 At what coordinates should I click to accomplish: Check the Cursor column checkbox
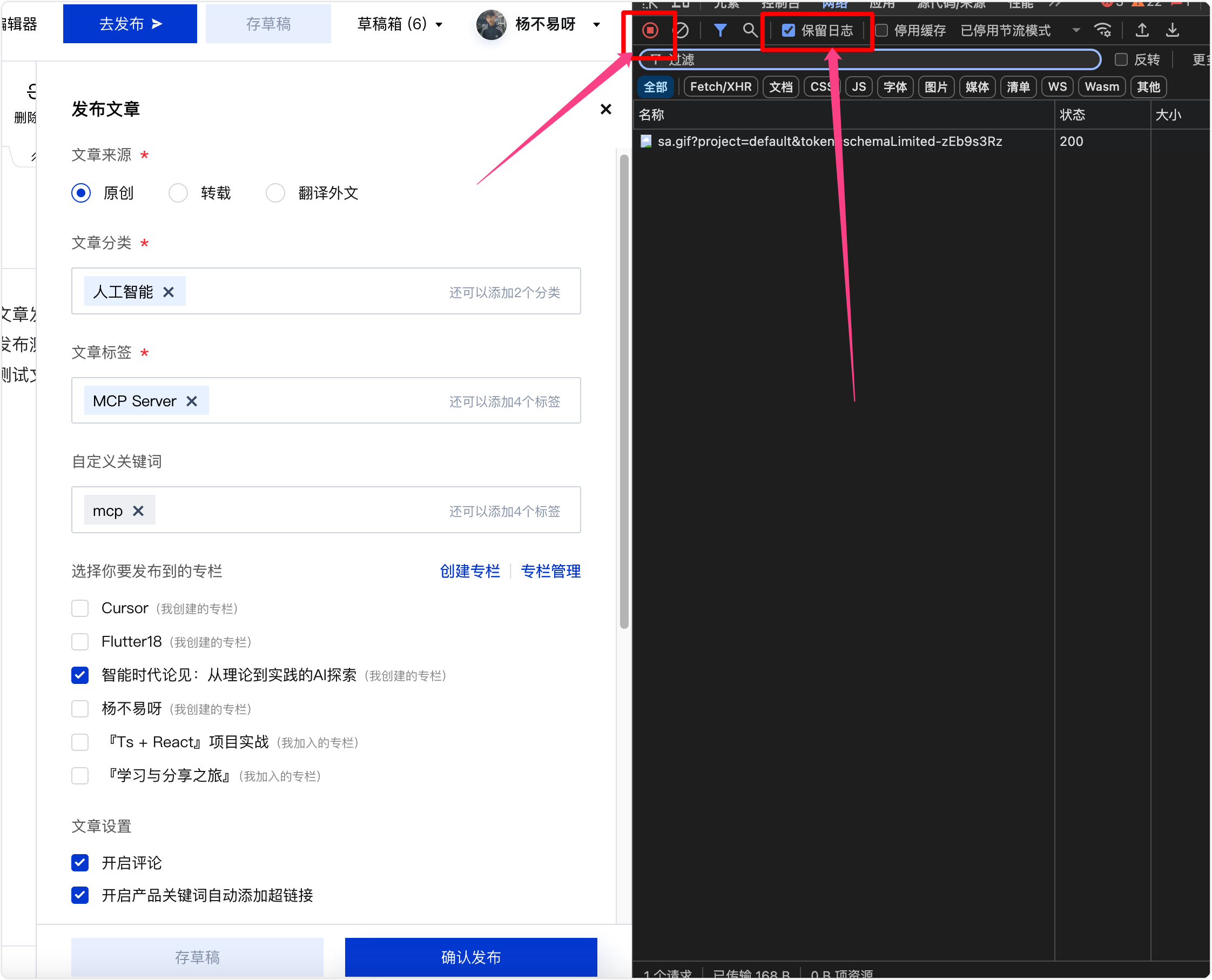pyautogui.click(x=80, y=608)
